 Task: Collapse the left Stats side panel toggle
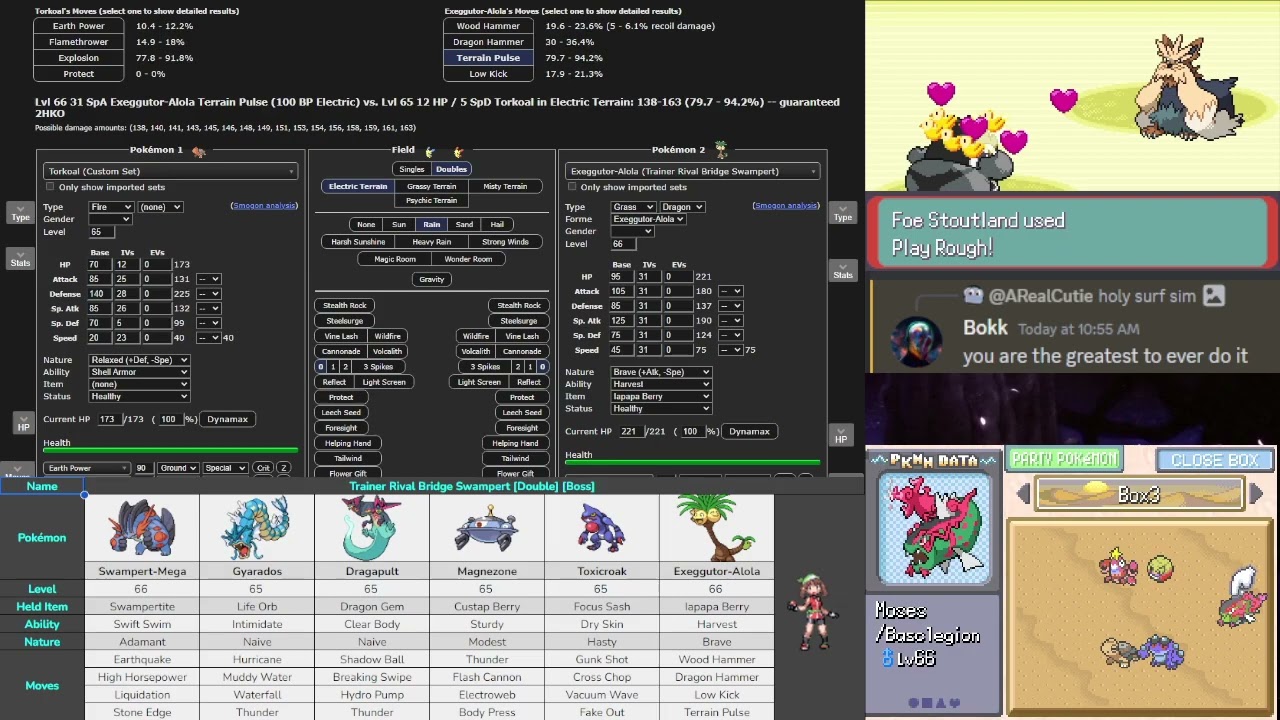(x=20, y=259)
